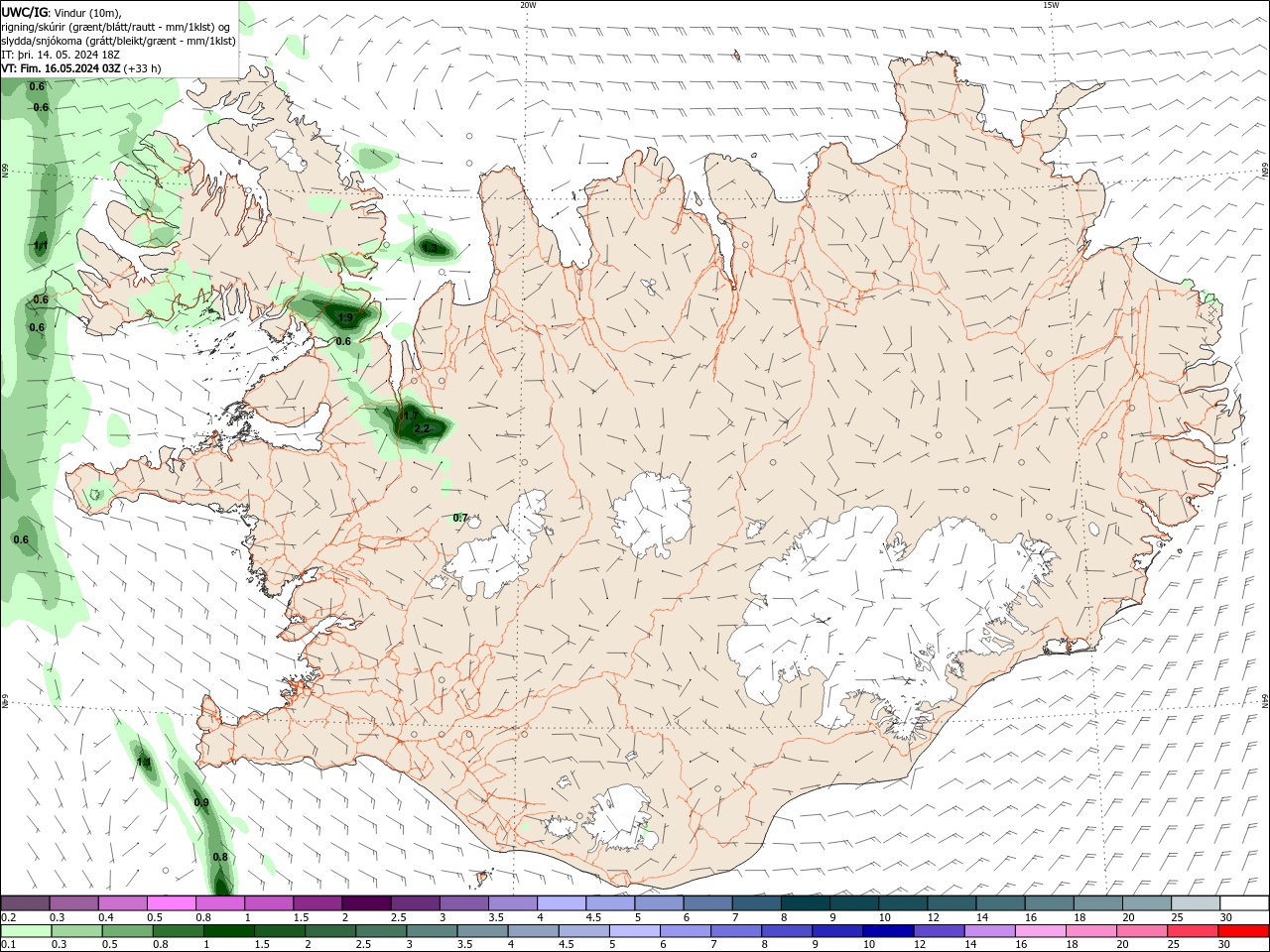
Task: Click the 20W longitude label
Action: click(x=528, y=5)
